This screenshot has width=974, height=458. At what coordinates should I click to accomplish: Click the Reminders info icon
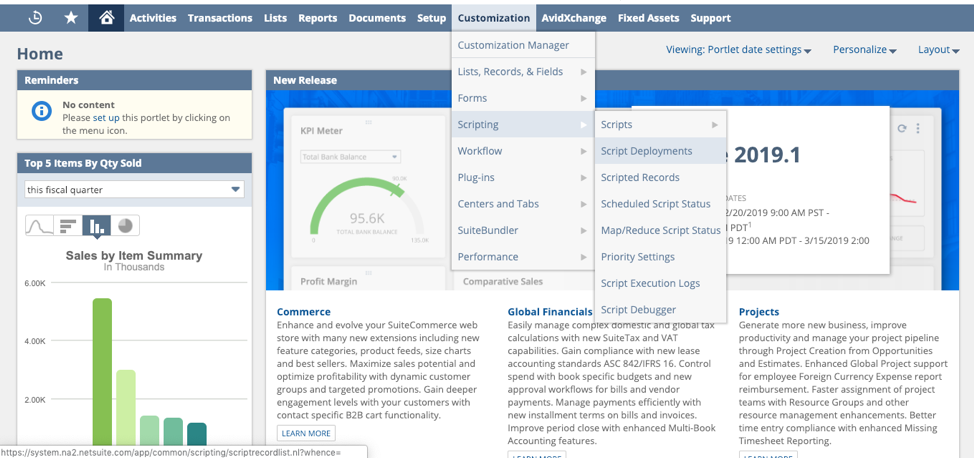tap(42, 111)
